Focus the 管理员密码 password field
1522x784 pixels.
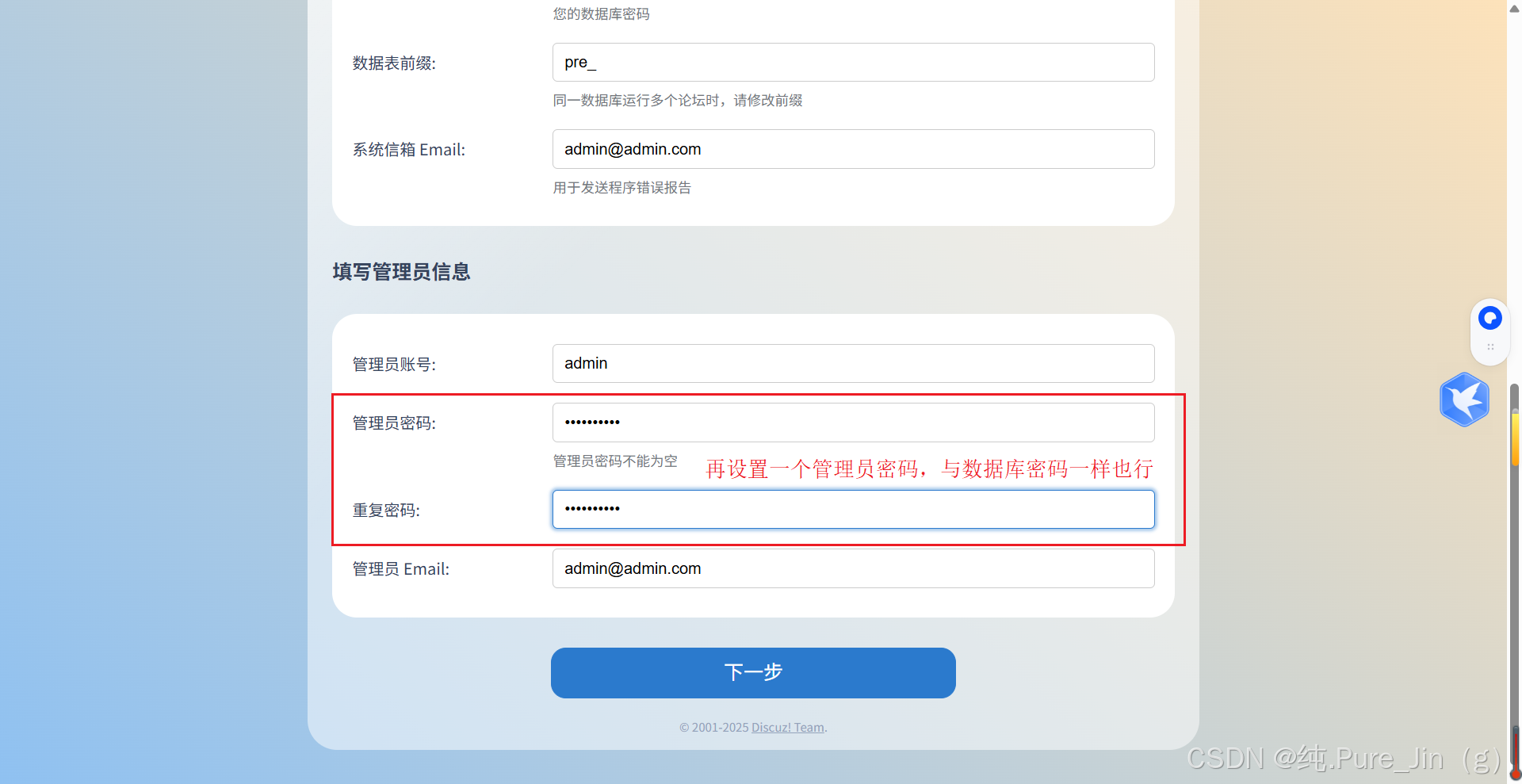tap(853, 423)
